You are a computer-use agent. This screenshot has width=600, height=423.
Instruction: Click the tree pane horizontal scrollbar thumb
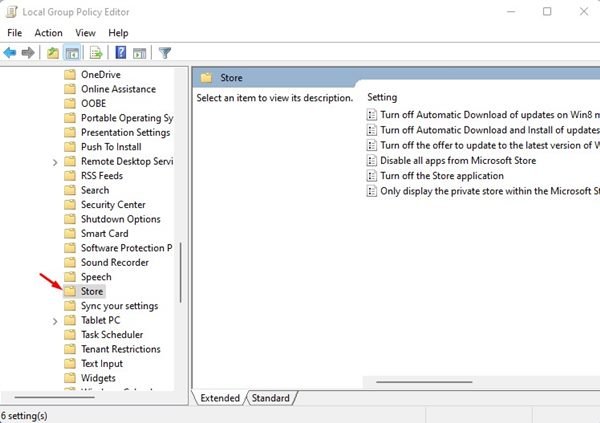point(54,397)
